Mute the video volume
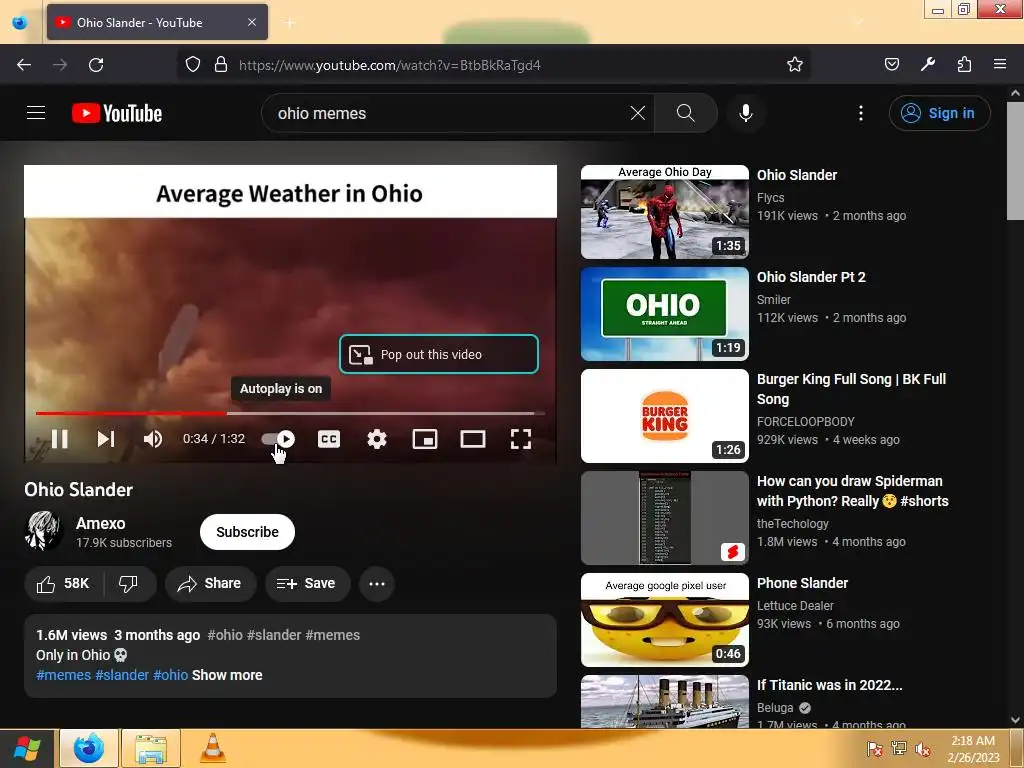This screenshot has width=1024, height=768. click(x=153, y=439)
